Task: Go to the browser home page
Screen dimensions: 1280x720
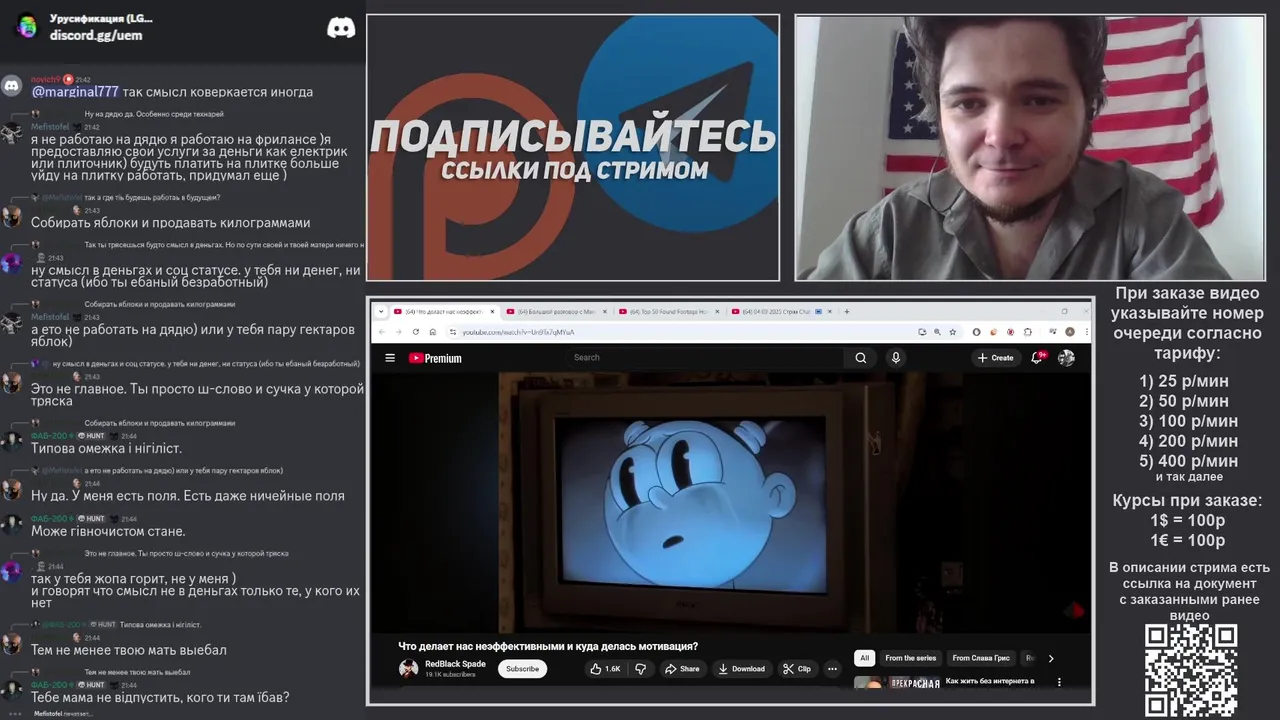Action: [x=432, y=332]
